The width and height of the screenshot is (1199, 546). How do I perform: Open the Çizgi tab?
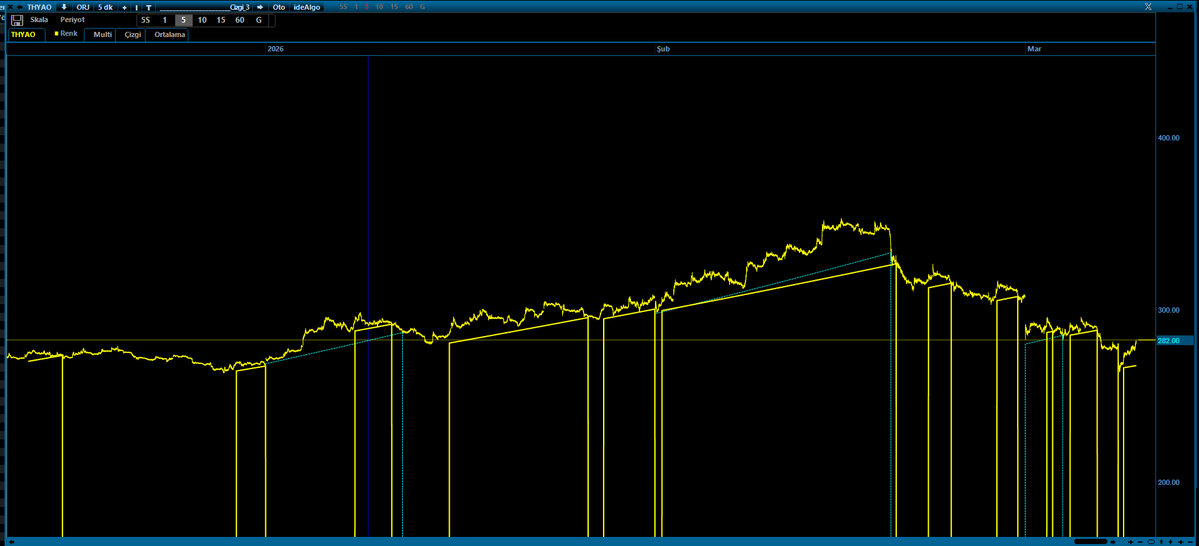[x=132, y=34]
